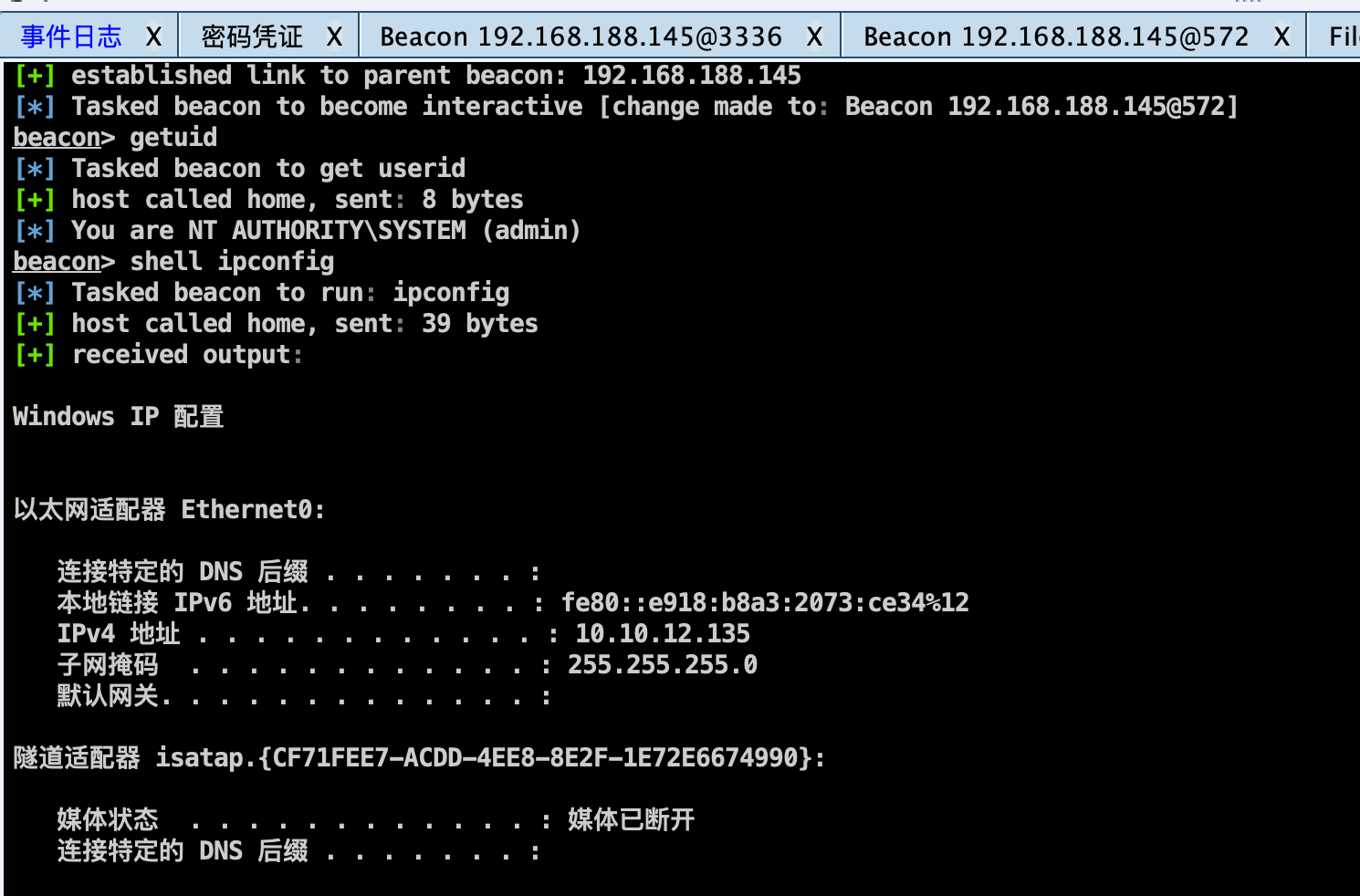Click the fe80 IPv6 link-local address
The width and height of the screenshot is (1360, 896).
click(x=765, y=603)
